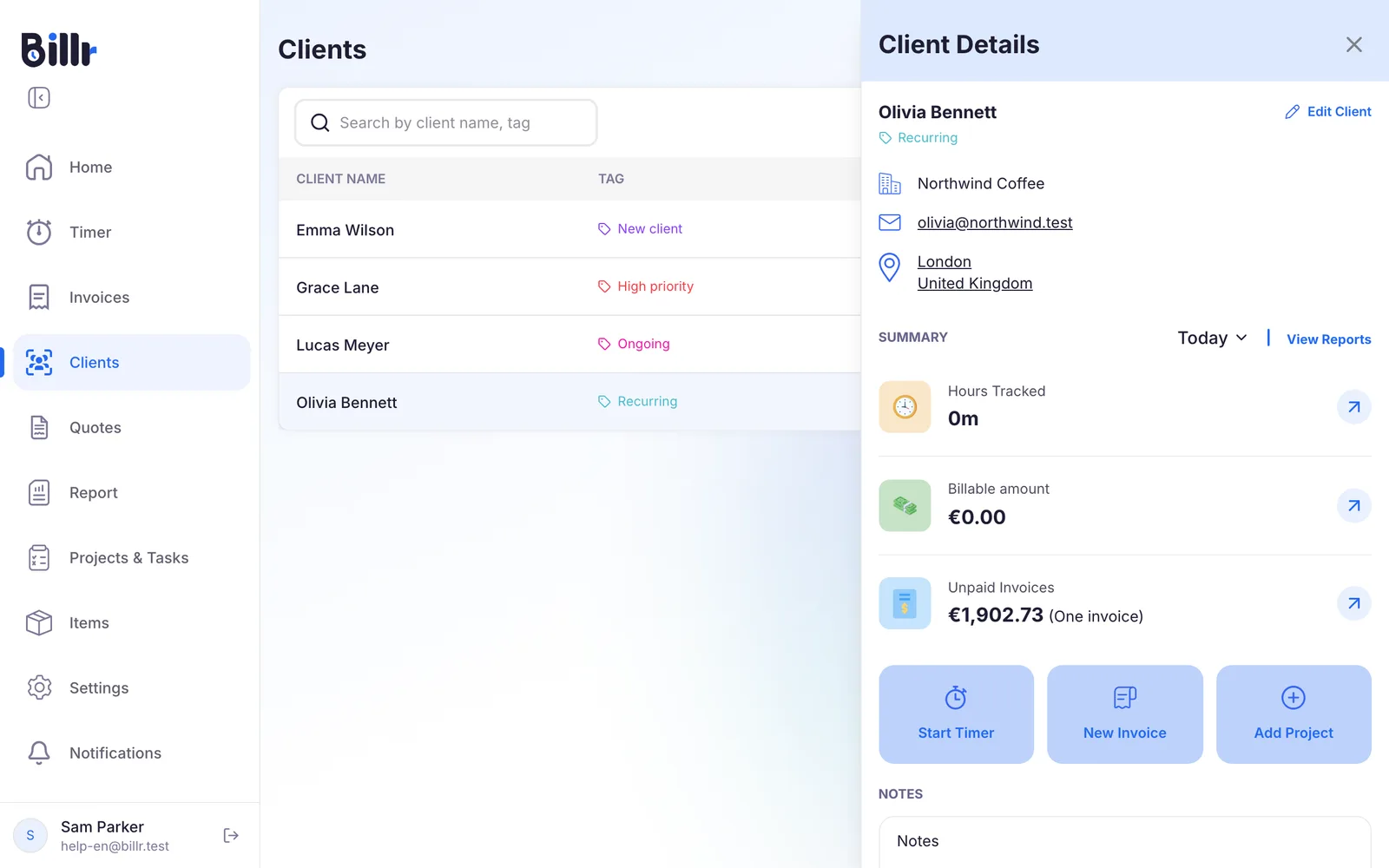Open the London address link
The height and width of the screenshot is (868, 1389).
[x=945, y=261]
